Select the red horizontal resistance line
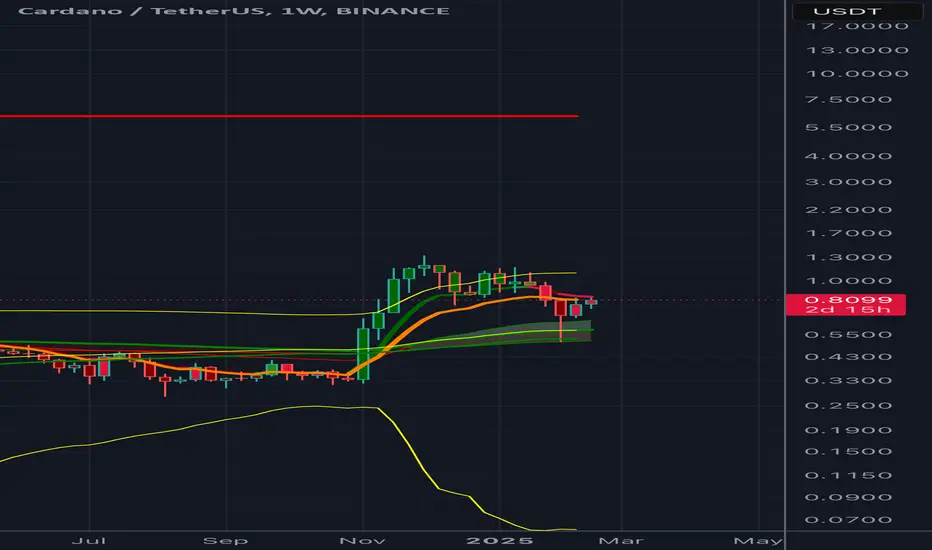Image resolution: width=932 pixels, height=550 pixels. click(289, 116)
